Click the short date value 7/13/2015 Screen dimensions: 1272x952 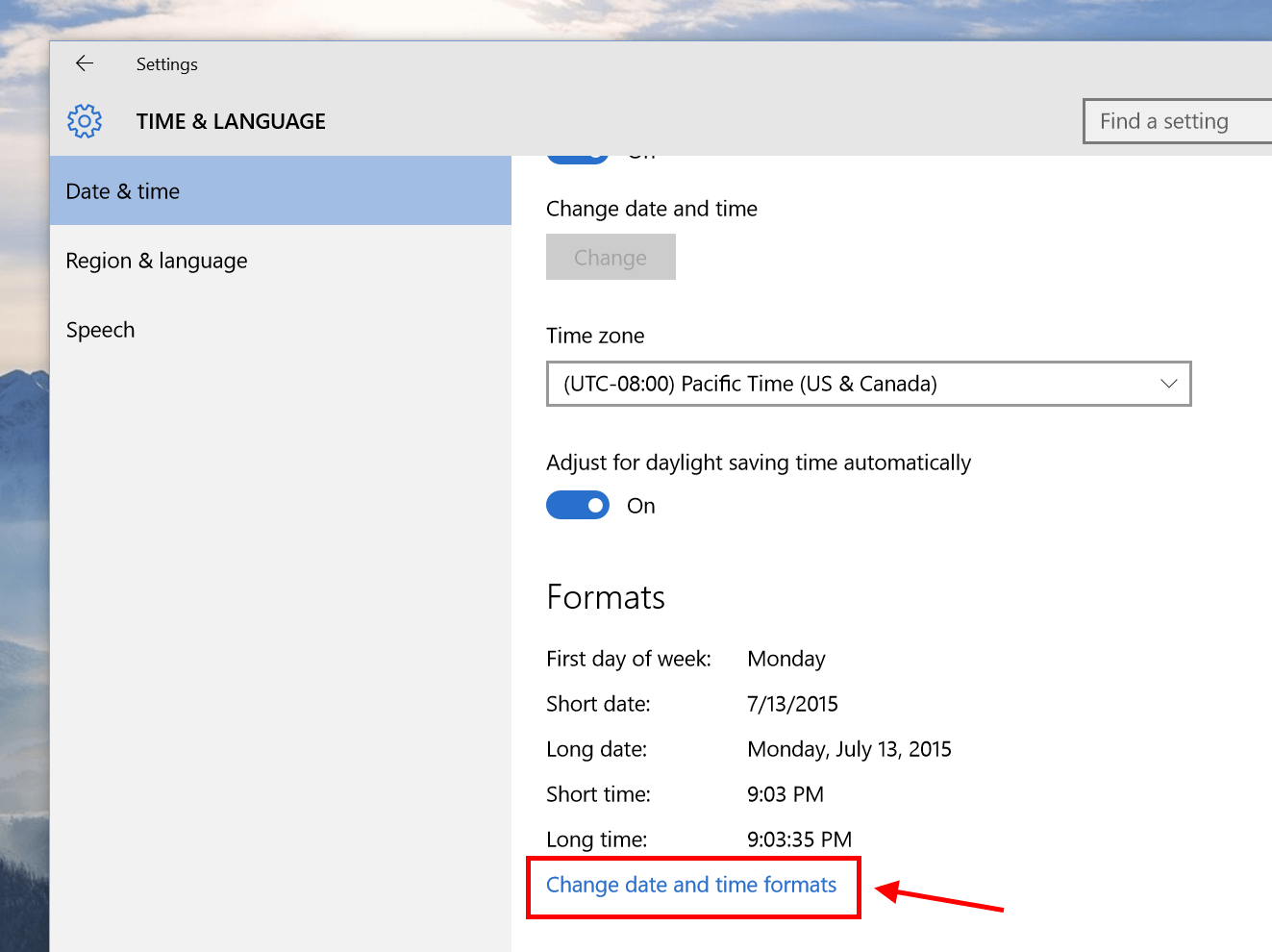point(792,704)
